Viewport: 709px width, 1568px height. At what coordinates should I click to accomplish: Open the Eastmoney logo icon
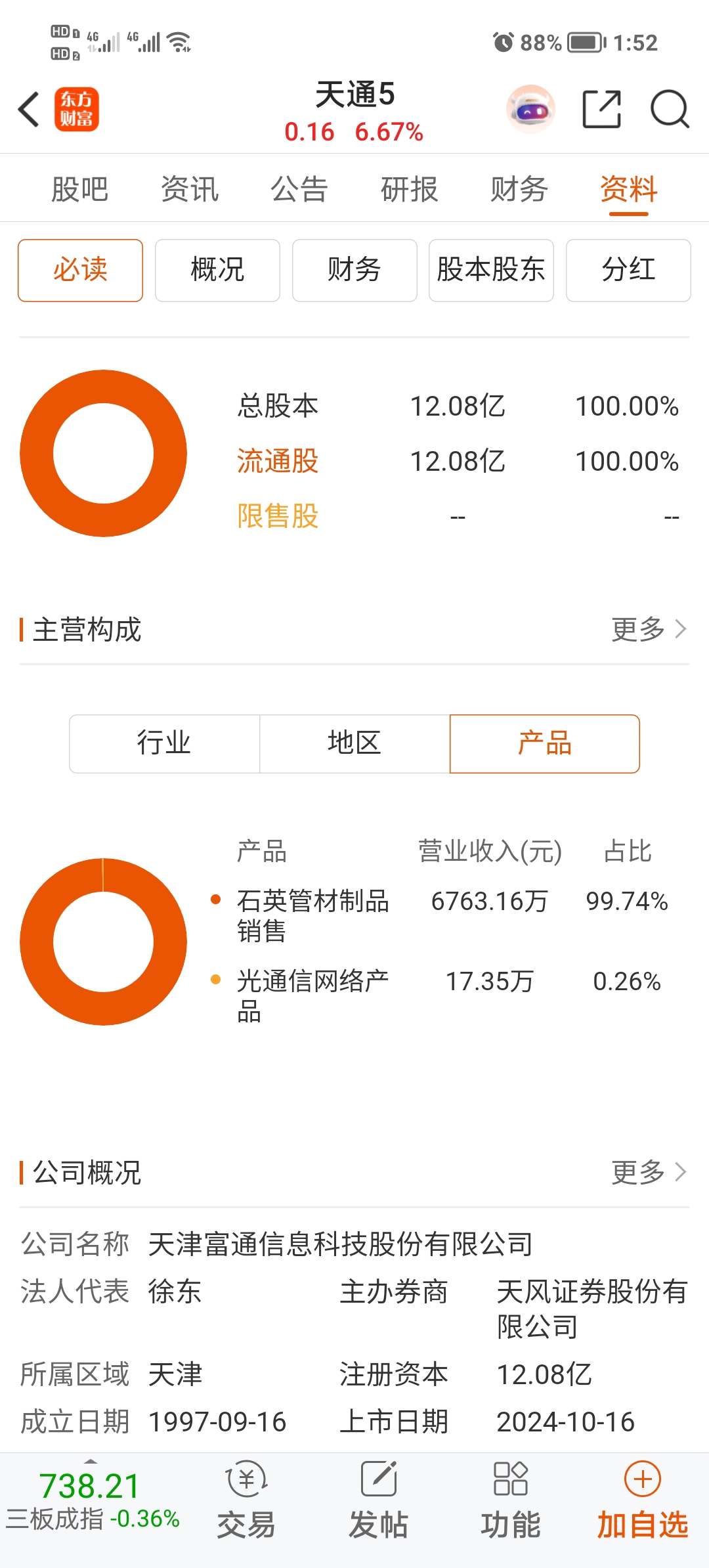(x=77, y=109)
